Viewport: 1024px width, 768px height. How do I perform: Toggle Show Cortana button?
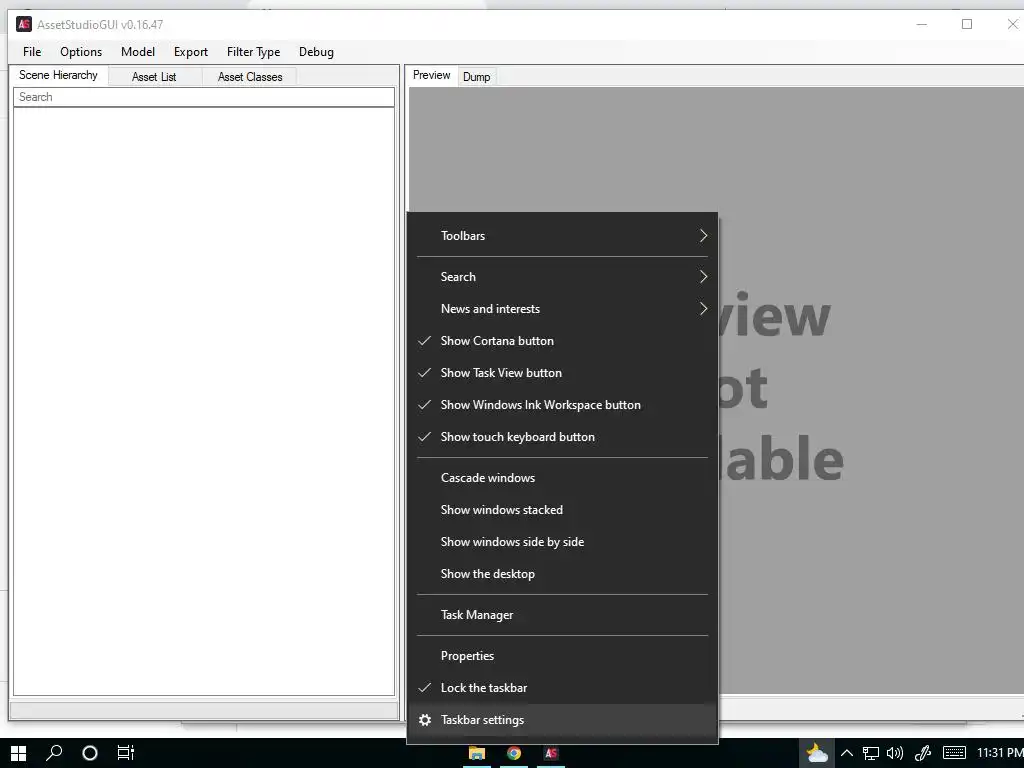pos(562,341)
